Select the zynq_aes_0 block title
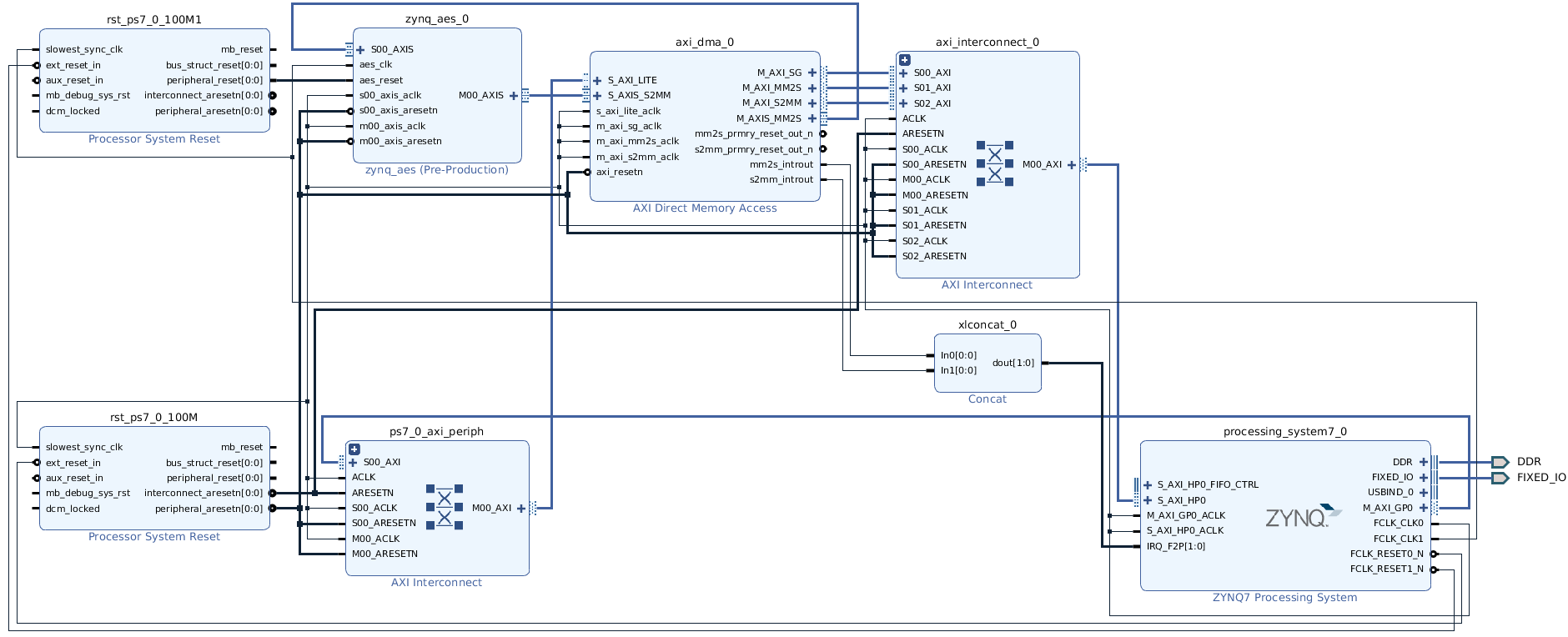 coord(437,19)
